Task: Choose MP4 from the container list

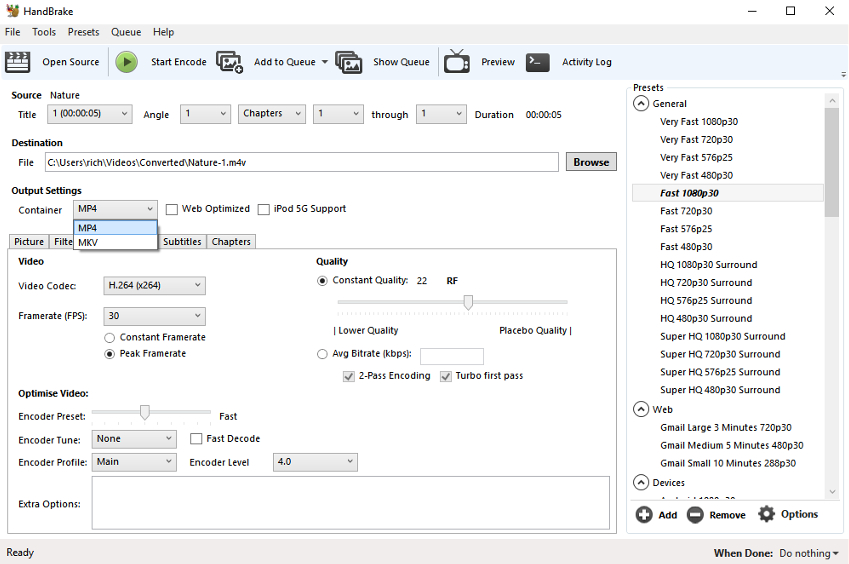Action: (115, 228)
